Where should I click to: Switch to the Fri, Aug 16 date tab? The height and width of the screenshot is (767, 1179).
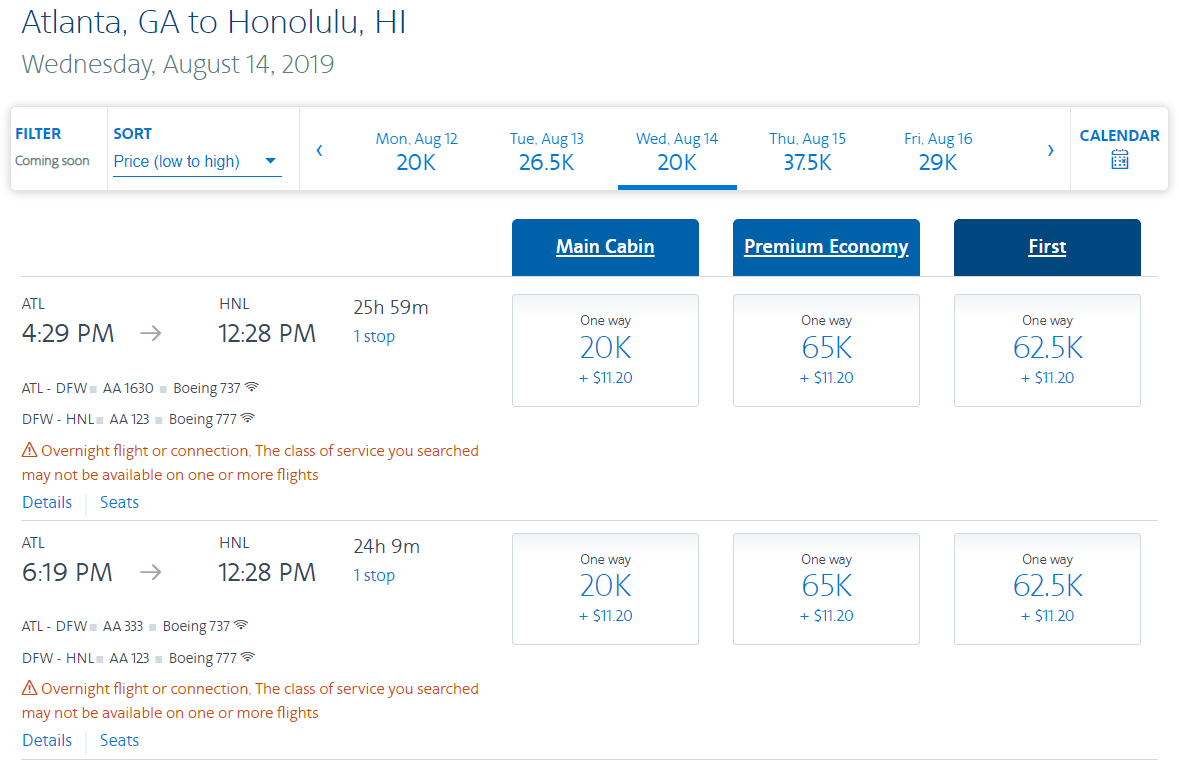(x=938, y=151)
